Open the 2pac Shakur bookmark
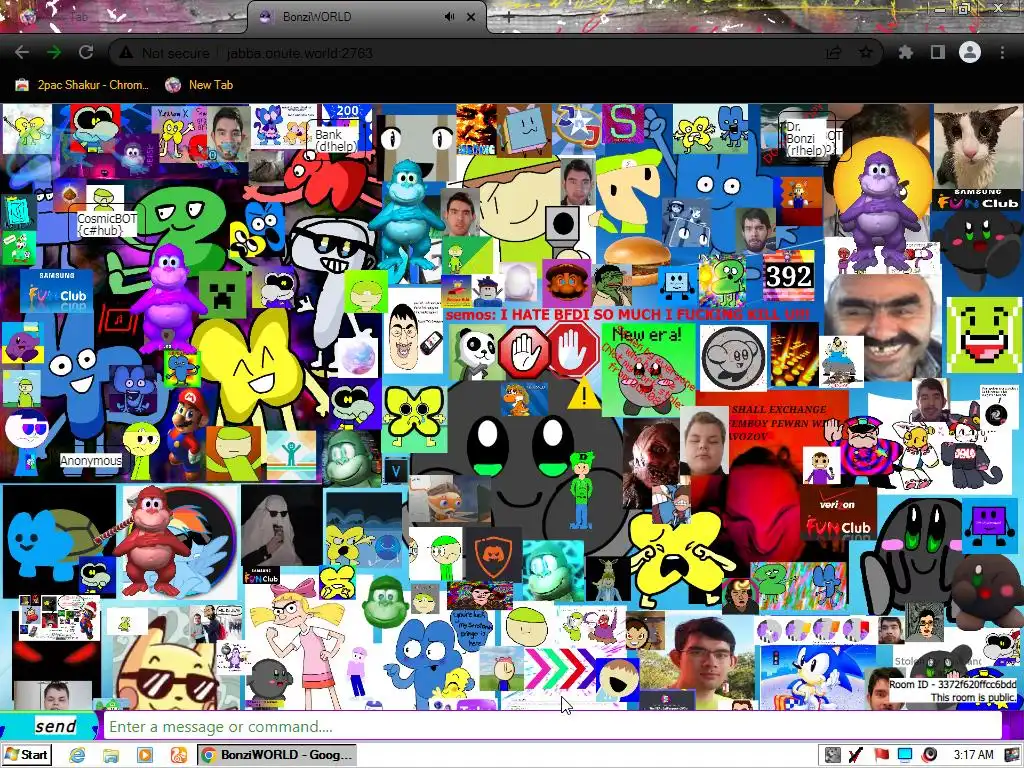The width and height of the screenshot is (1024, 768). coord(82,85)
